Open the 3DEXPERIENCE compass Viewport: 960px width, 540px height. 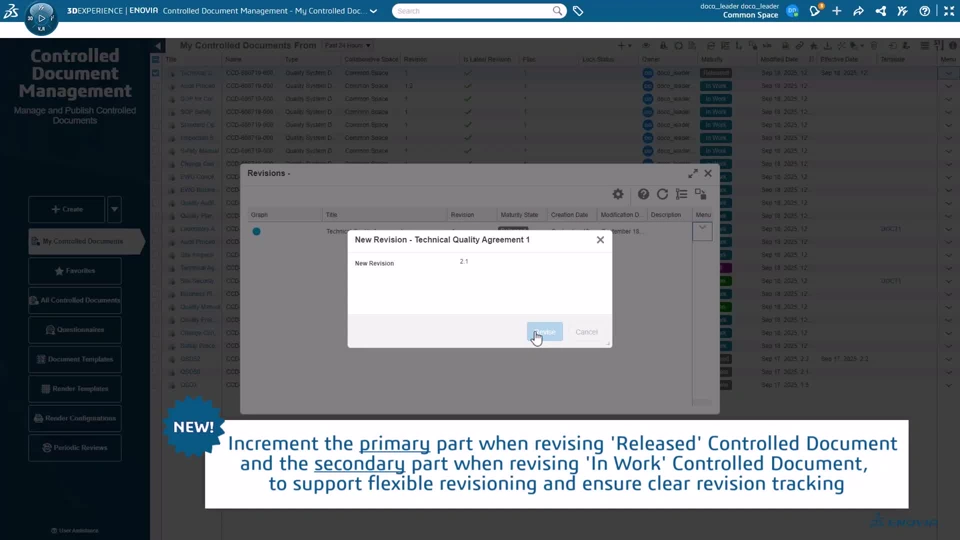click(x=41, y=17)
